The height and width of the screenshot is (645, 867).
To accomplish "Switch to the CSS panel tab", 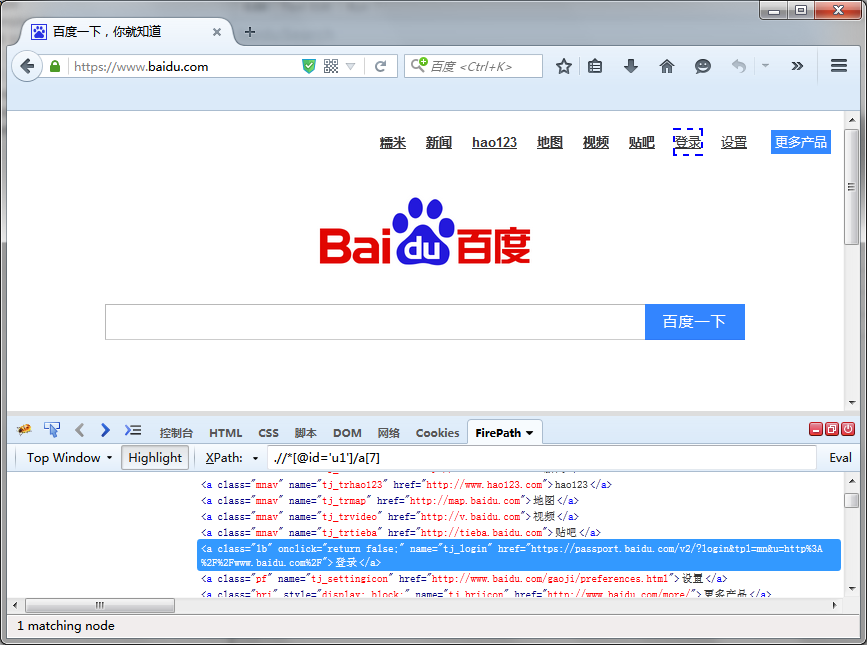I will pos(268,433).
